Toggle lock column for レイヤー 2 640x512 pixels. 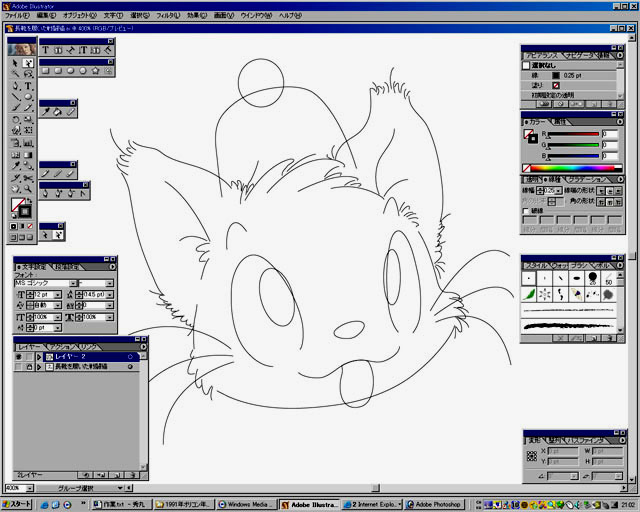[29, 357]
